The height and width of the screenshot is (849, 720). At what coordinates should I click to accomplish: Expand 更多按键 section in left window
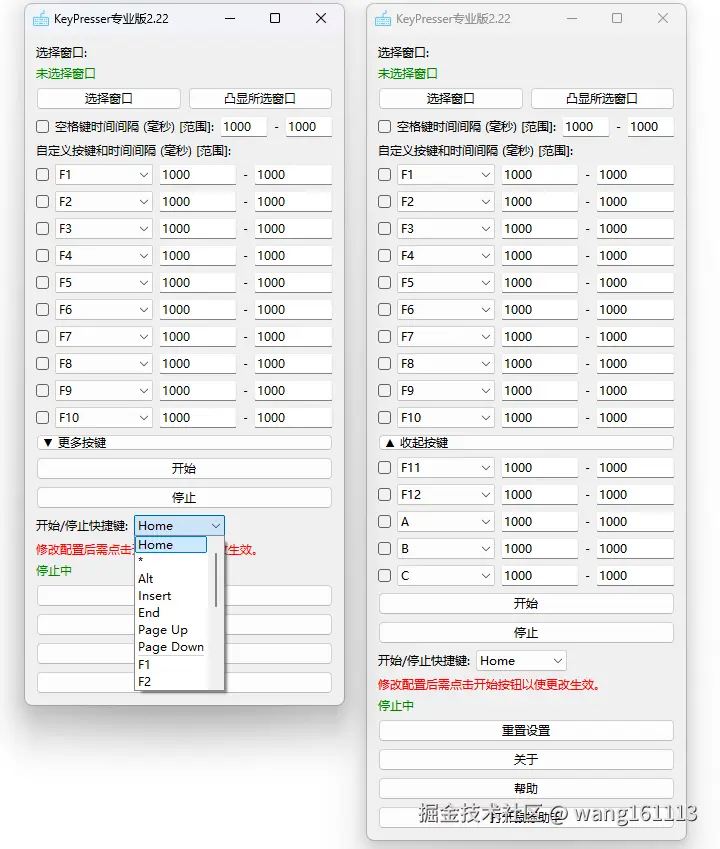pos(184,442)
